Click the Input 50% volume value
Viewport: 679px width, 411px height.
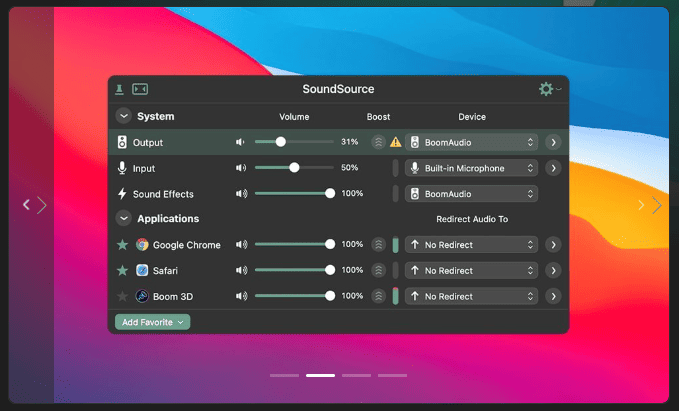tap(349, 168)
